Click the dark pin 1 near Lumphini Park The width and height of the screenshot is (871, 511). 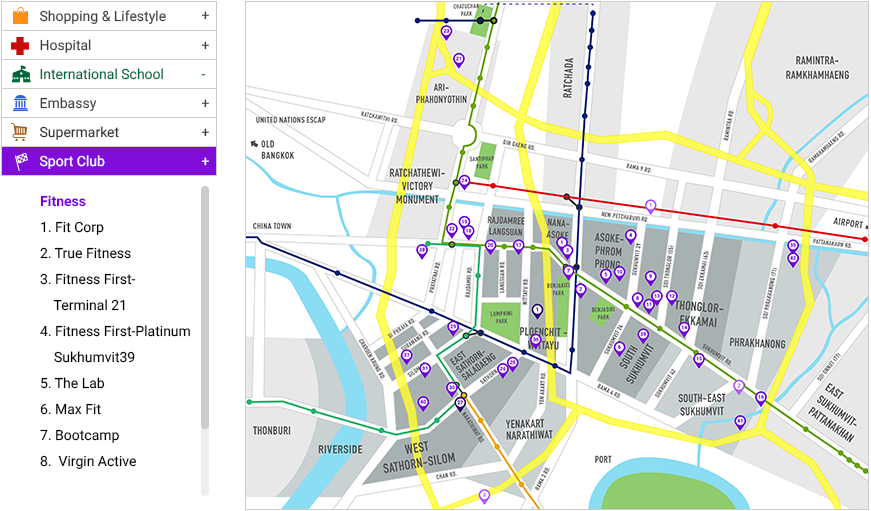(538, 310)
